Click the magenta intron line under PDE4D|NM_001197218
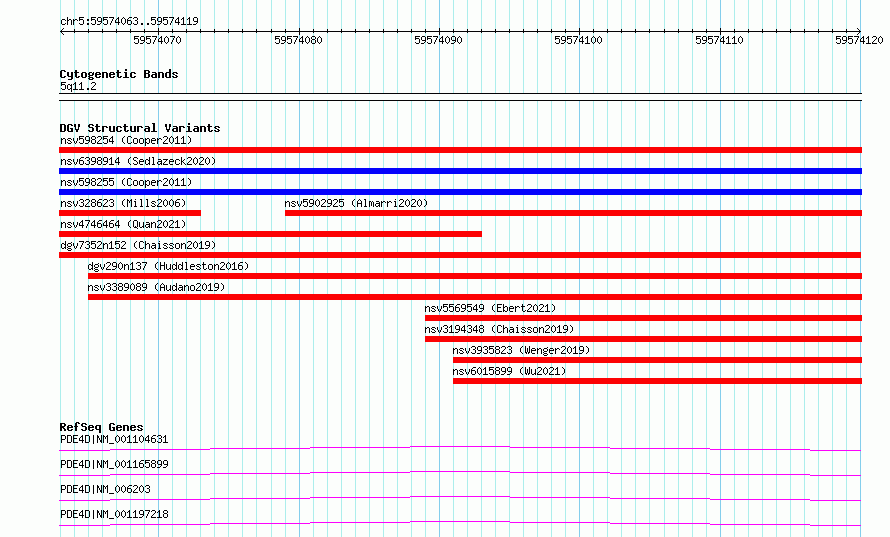Screen dimensions: 890x537 click(460, 523)
